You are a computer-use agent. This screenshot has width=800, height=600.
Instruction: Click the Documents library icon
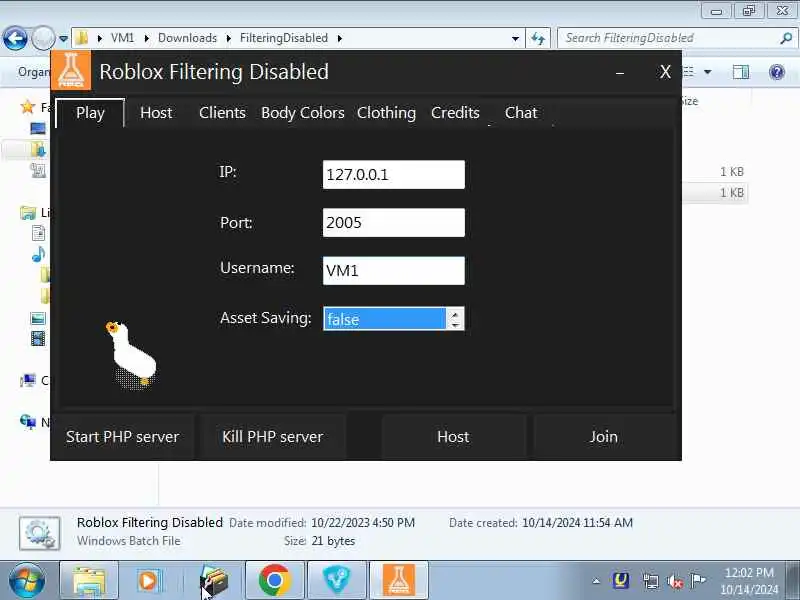(x=38, y=233)
